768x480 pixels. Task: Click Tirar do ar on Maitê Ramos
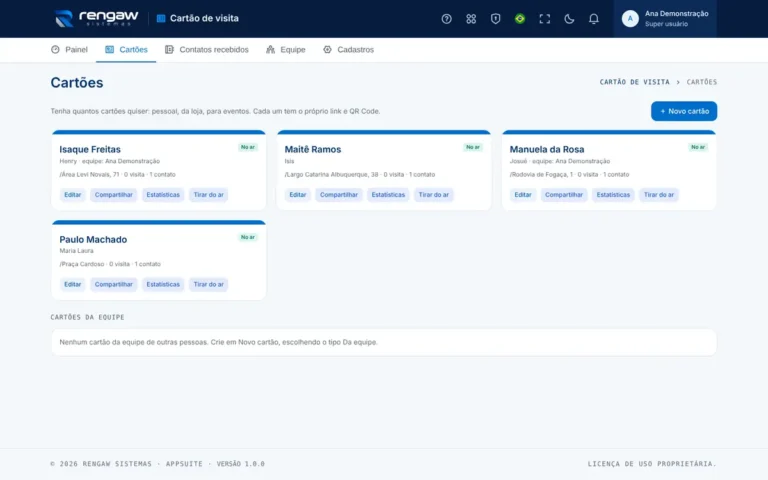433,194
